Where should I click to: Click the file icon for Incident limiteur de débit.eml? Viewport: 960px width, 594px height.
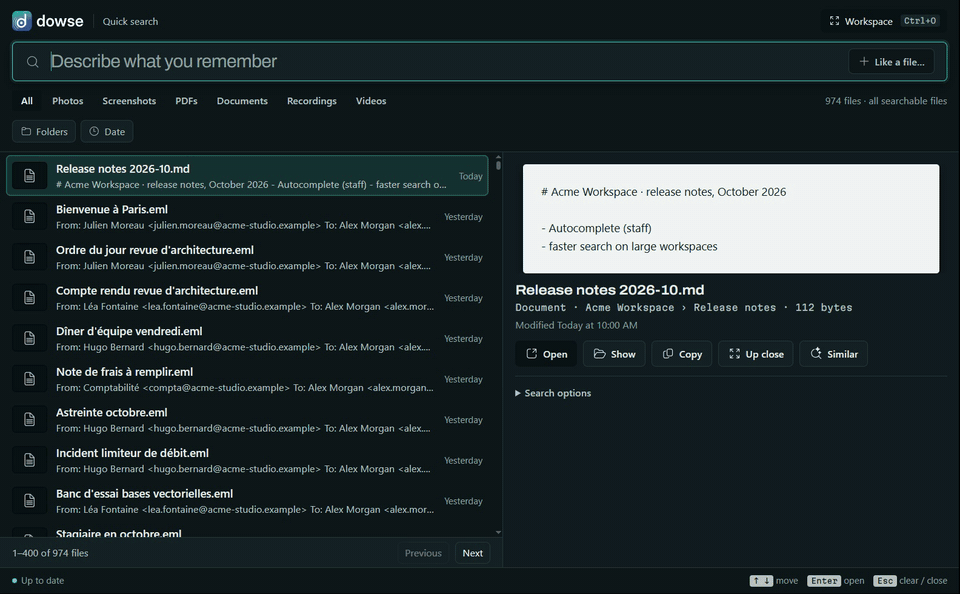point(29,461)
